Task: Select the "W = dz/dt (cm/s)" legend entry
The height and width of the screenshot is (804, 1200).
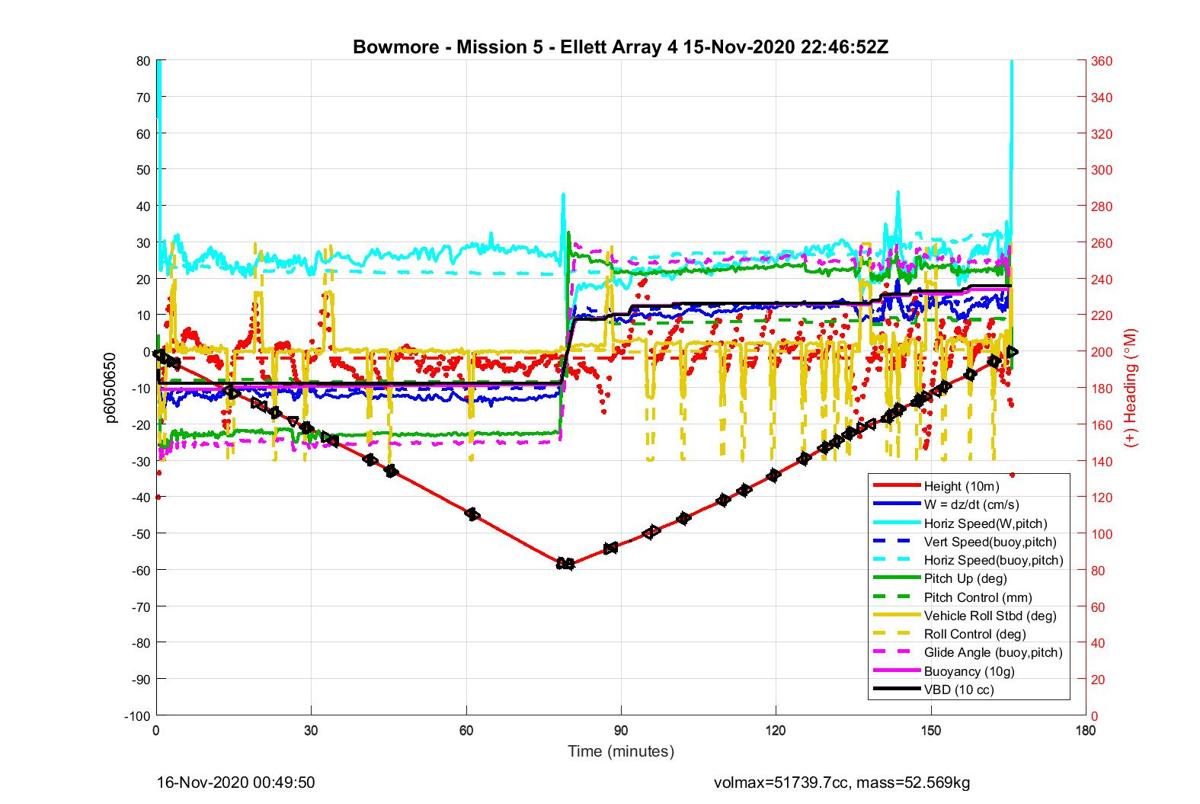Action: click(x=968, y=504)
